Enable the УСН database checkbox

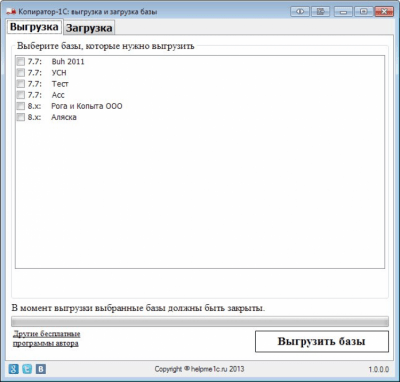click(x=21, y=72)
